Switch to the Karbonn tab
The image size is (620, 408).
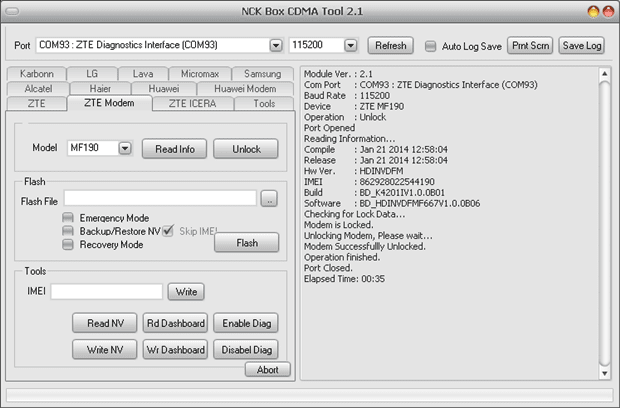(37, 74)
